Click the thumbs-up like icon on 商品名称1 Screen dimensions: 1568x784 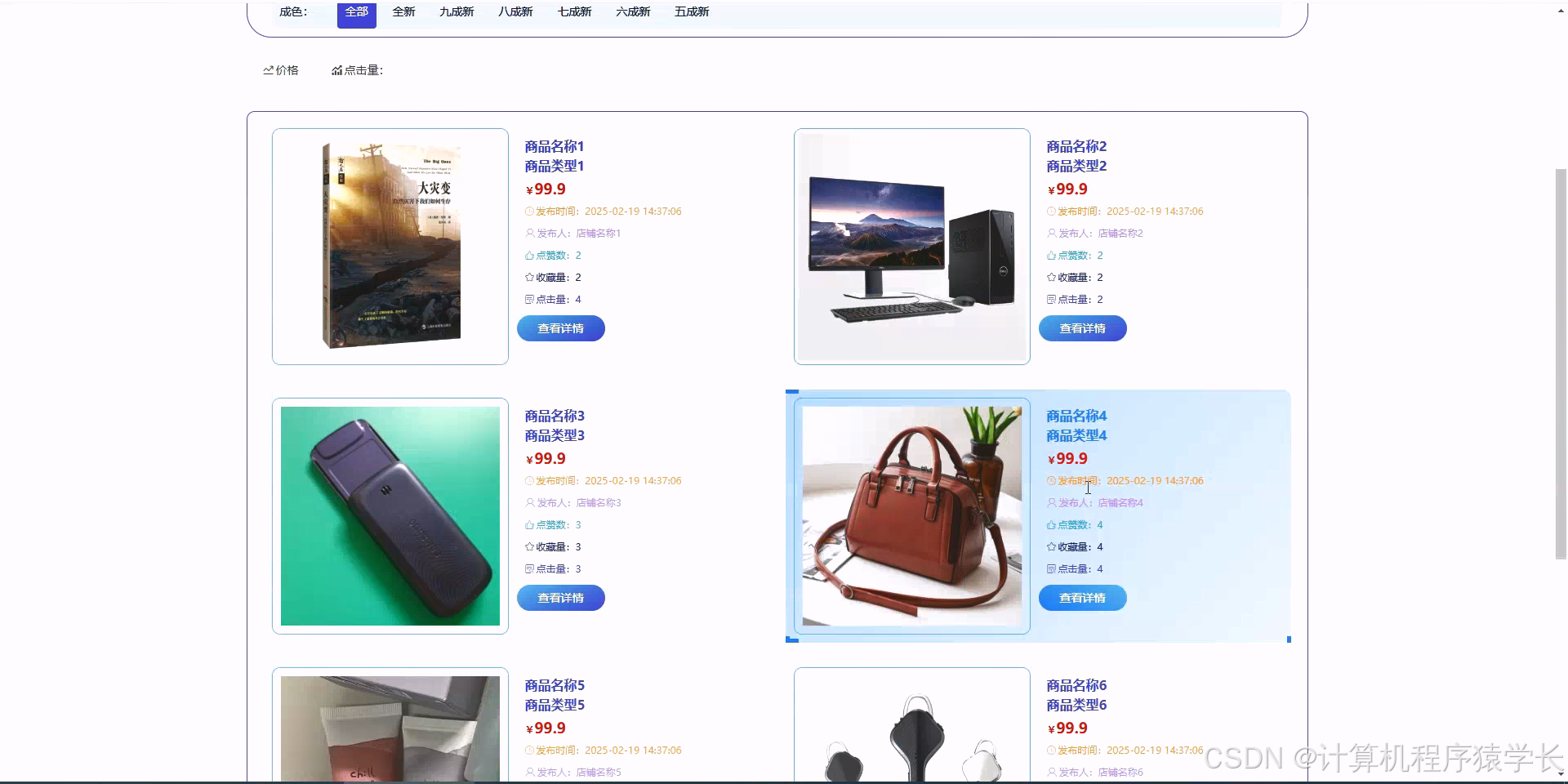[529, 255]
